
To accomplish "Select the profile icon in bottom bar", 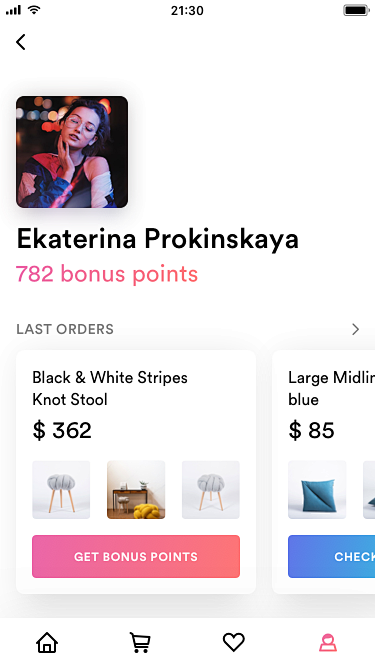I will coord(328,642).
